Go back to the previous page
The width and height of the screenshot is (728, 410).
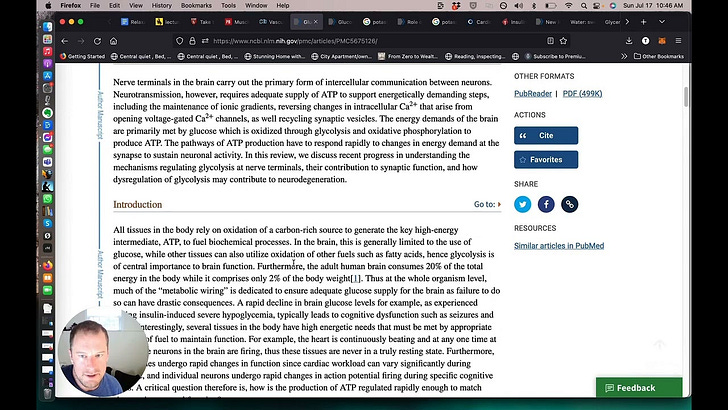(x=65, y=41)
